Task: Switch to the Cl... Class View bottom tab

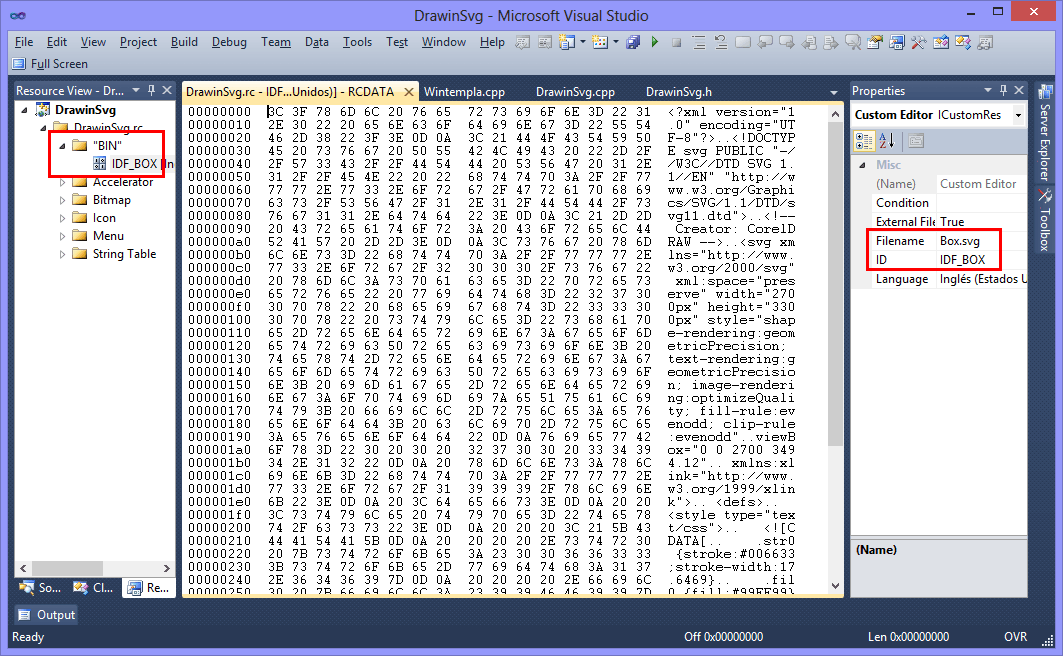Action: tap(94, 588)
